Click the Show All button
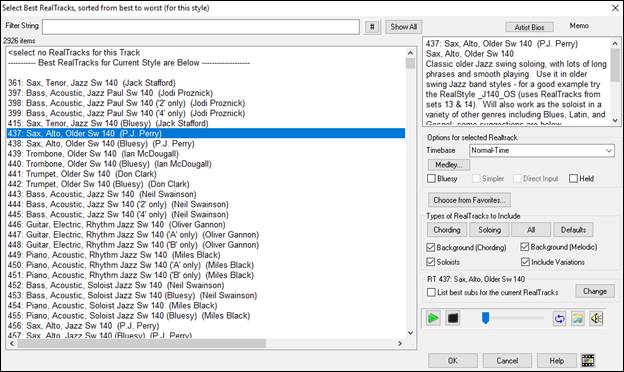Screen dimensions: 624x372 [x=404, y=27]
